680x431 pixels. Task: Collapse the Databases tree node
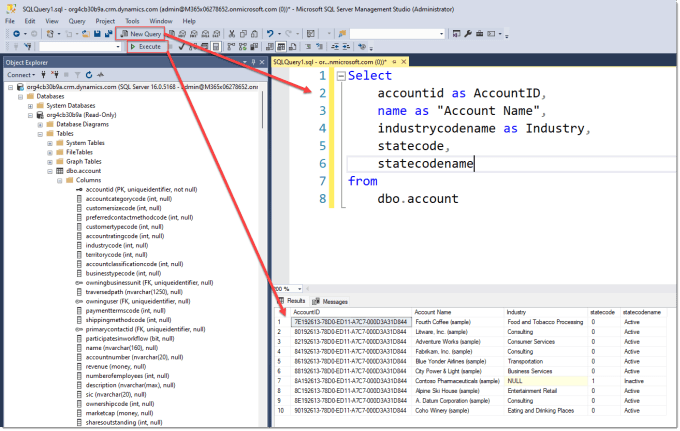coord(20,96)
